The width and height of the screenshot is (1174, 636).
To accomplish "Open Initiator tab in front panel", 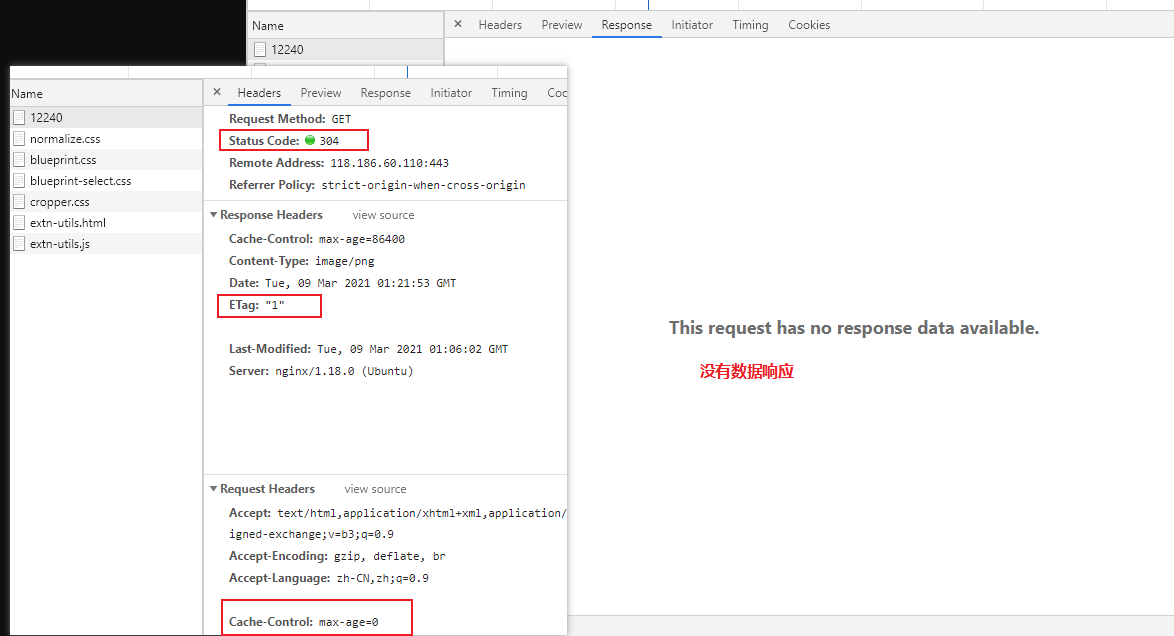I will coord(451,93).
